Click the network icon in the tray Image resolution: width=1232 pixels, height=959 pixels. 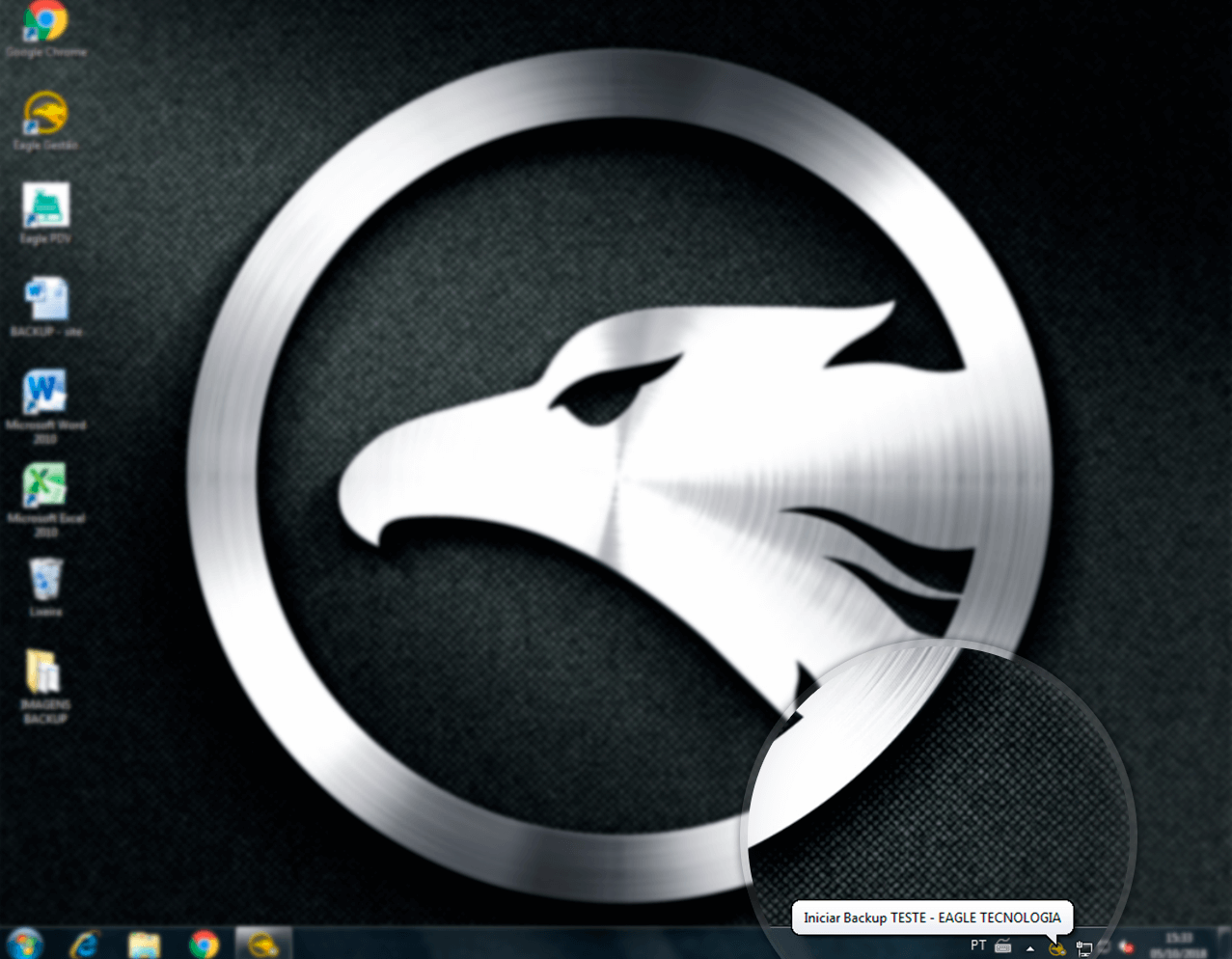[1083, 948]
